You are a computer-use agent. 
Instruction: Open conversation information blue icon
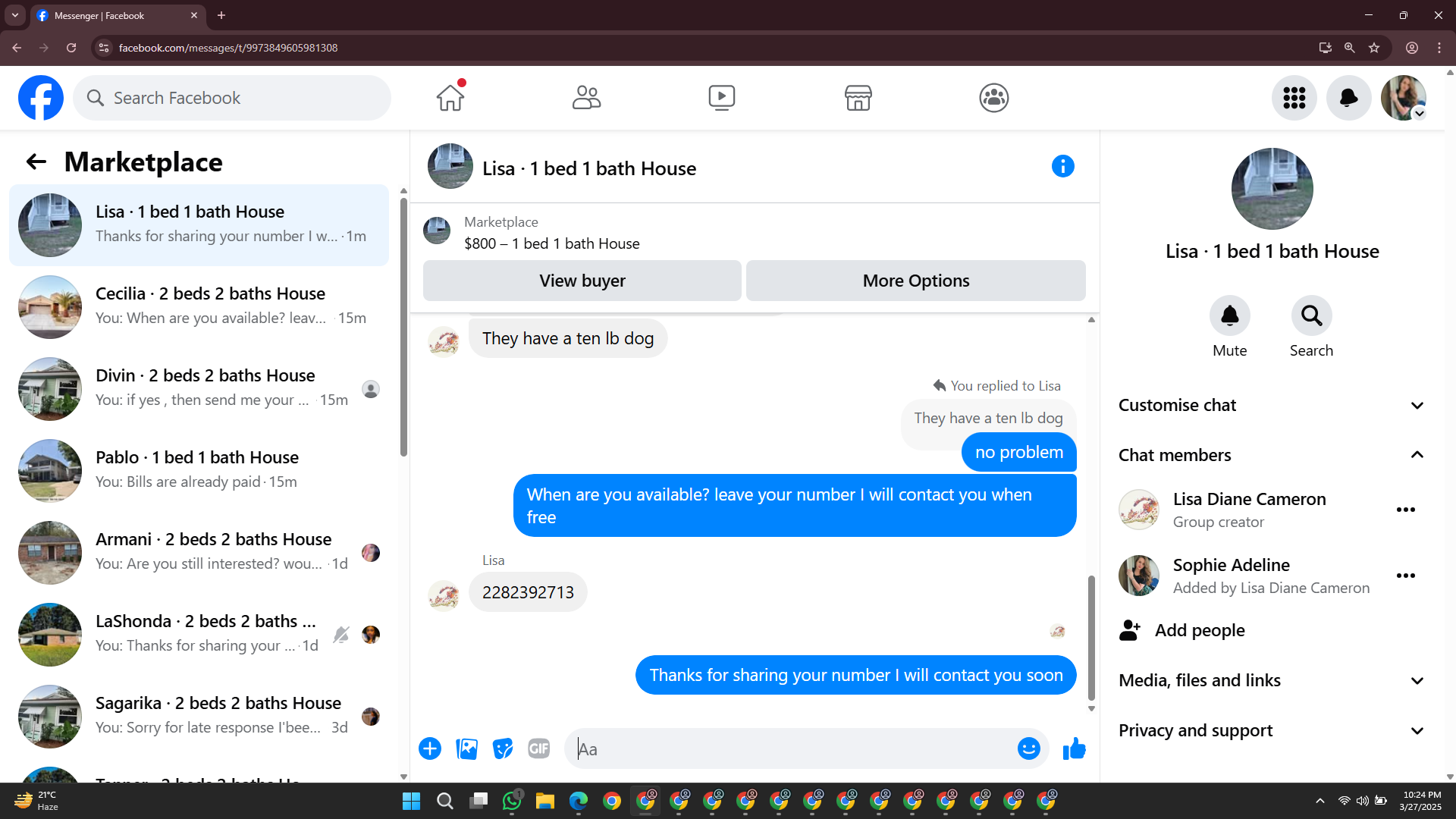[1062, 166]
